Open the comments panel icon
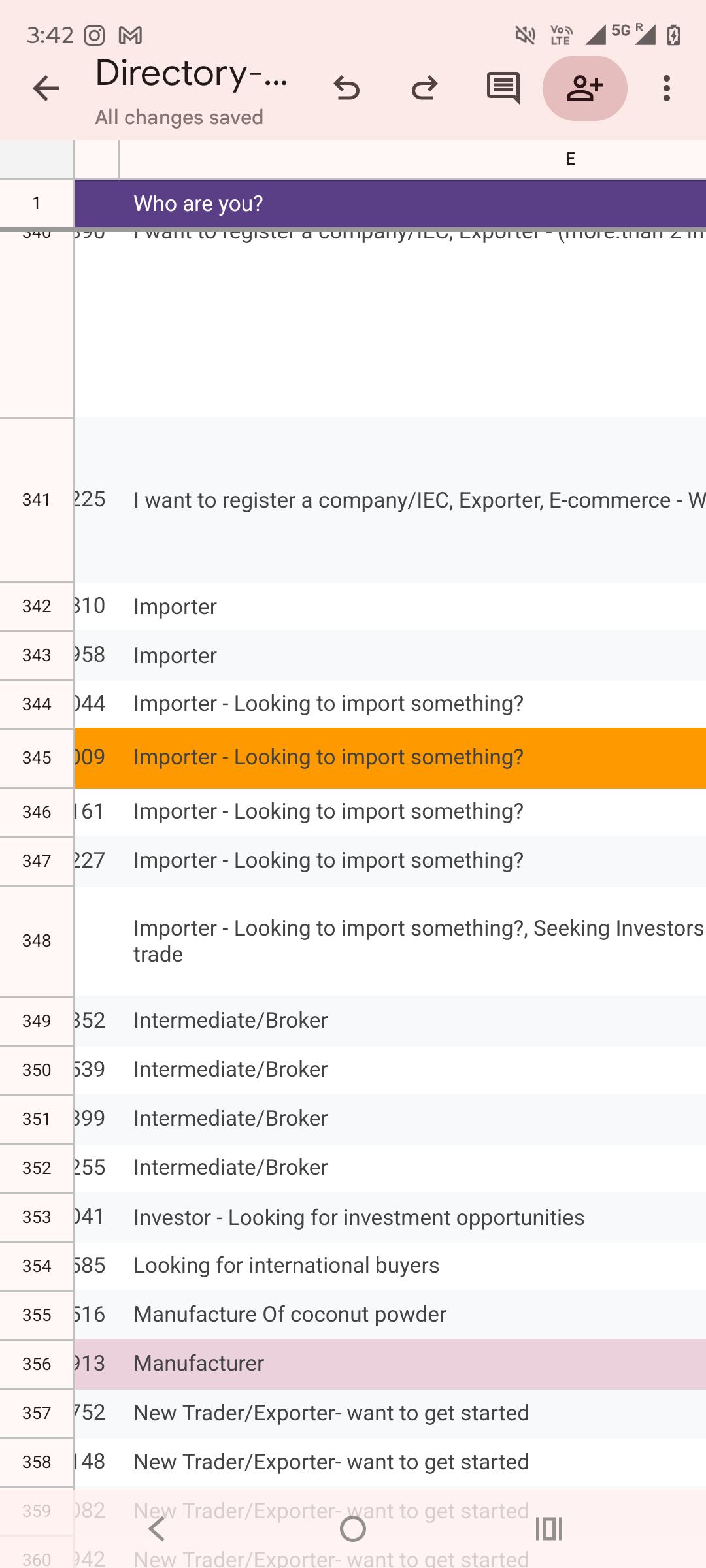Image resolution: width=706 pixels, height=1568 pixels. click(501, 88)
